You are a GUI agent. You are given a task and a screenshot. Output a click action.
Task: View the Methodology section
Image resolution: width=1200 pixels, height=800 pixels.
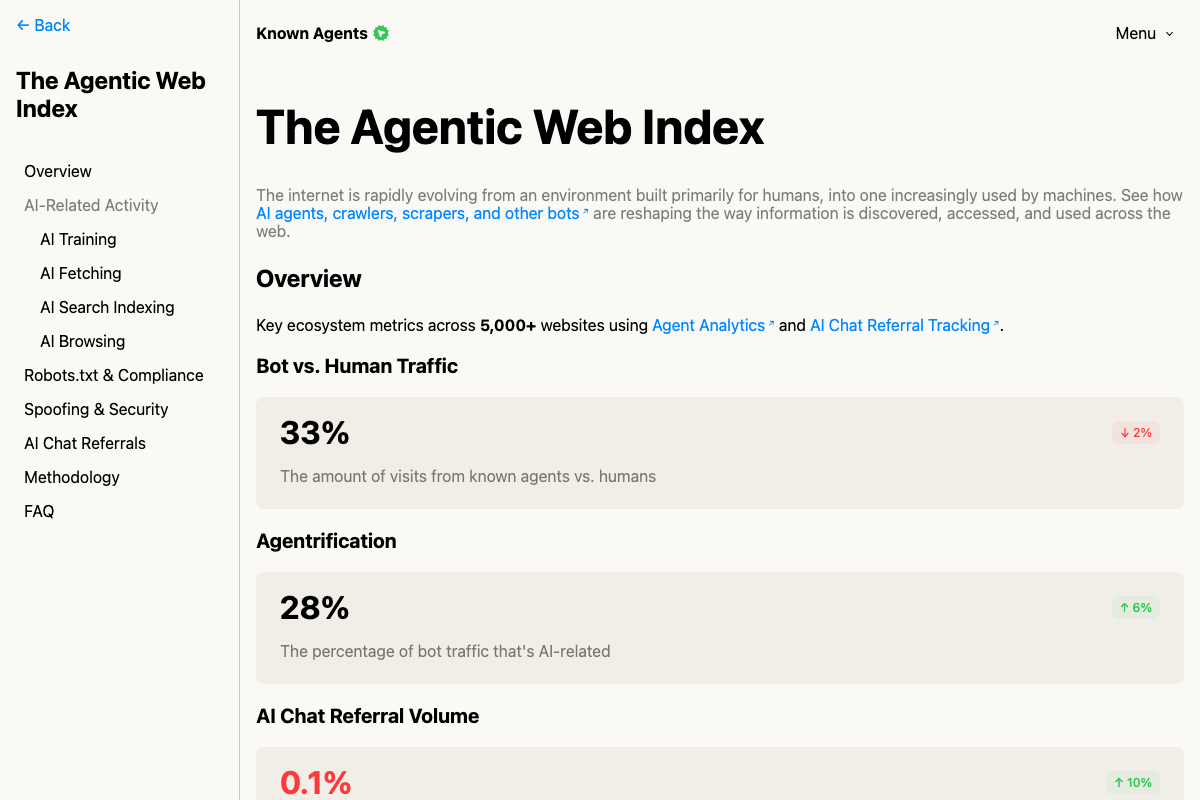[x=72, y=477]
